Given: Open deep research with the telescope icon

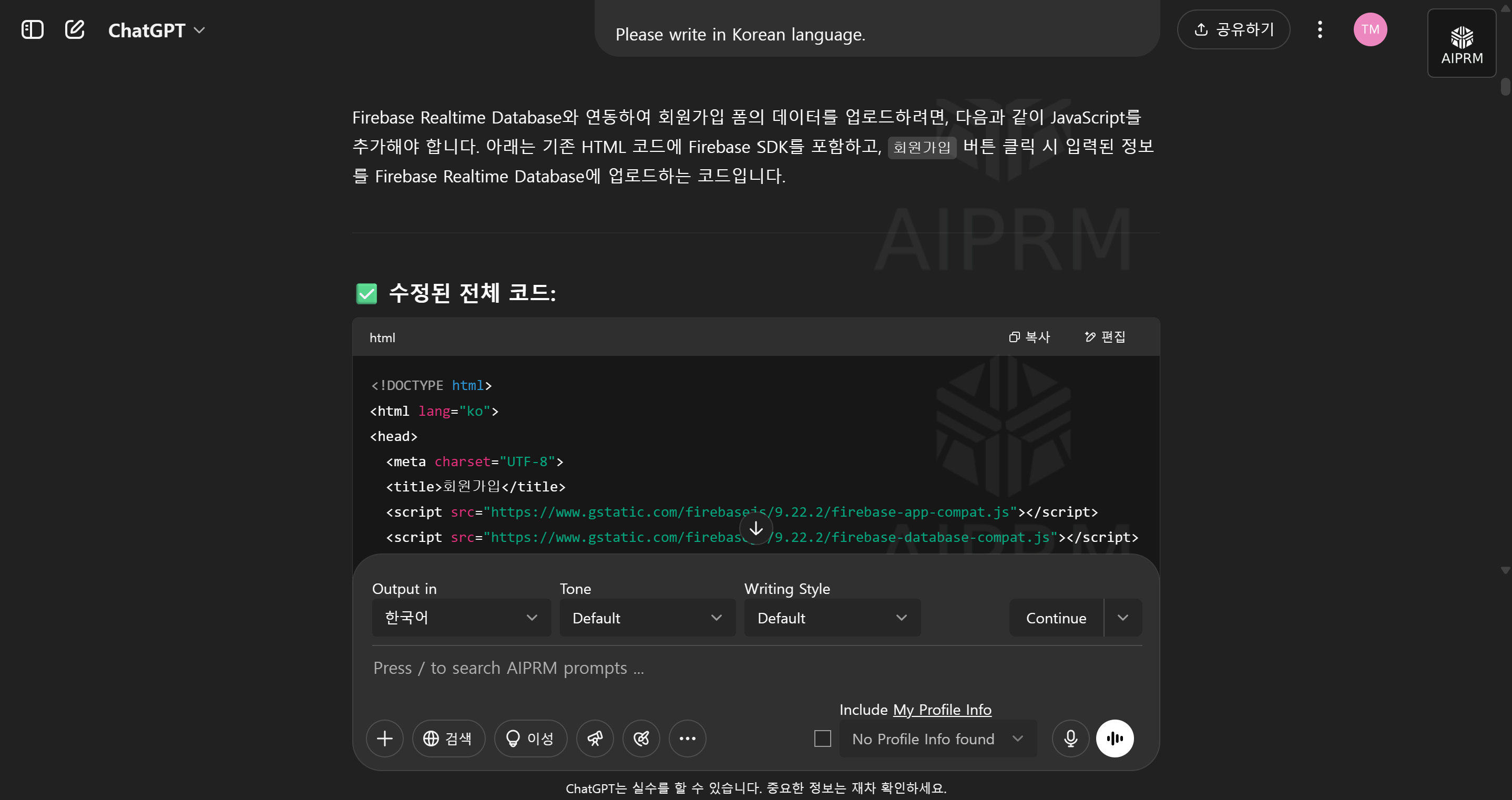Looking at the screenshot, I should 595,739.
